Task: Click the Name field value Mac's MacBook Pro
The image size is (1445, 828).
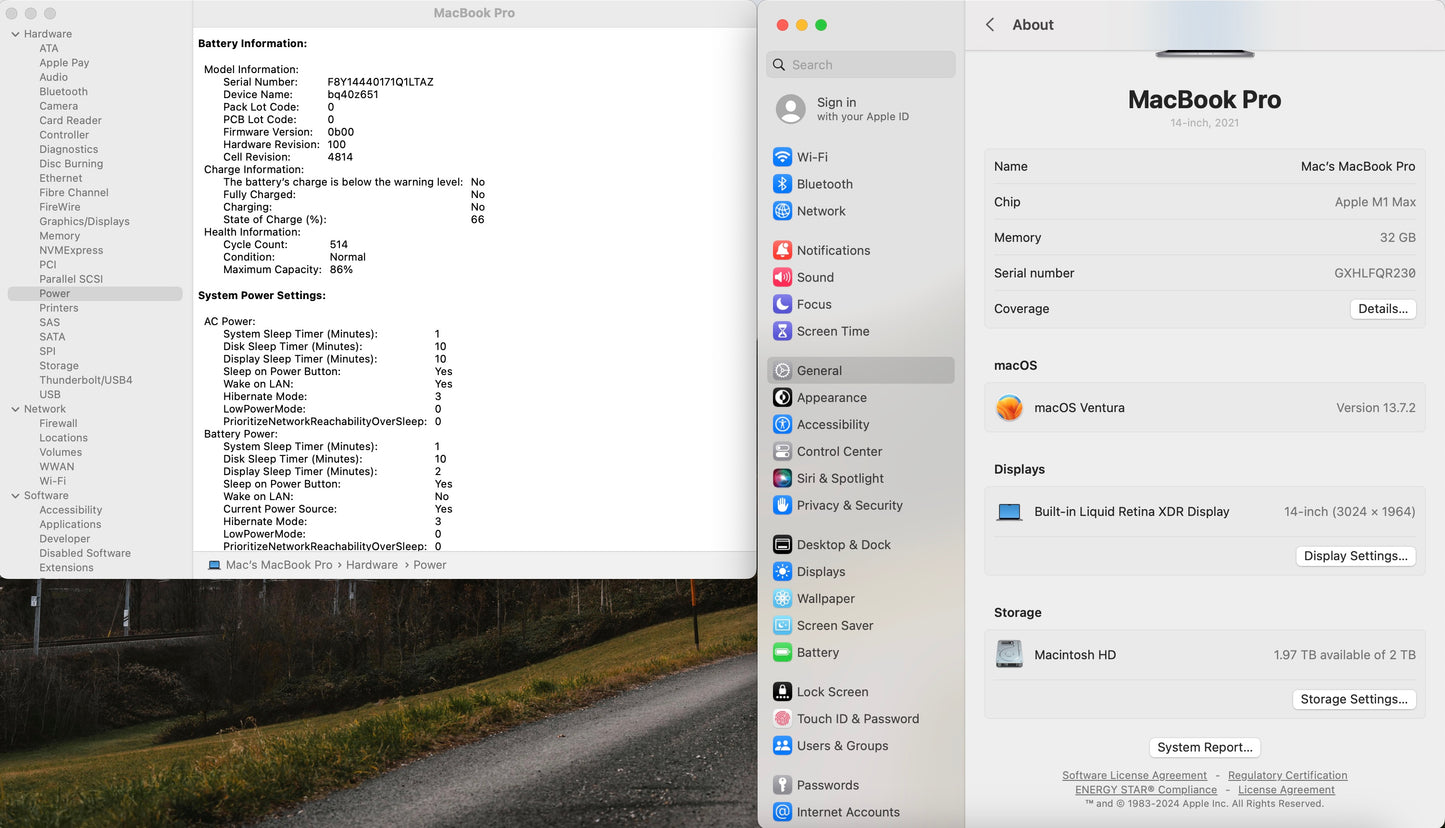Action: 1358,167
